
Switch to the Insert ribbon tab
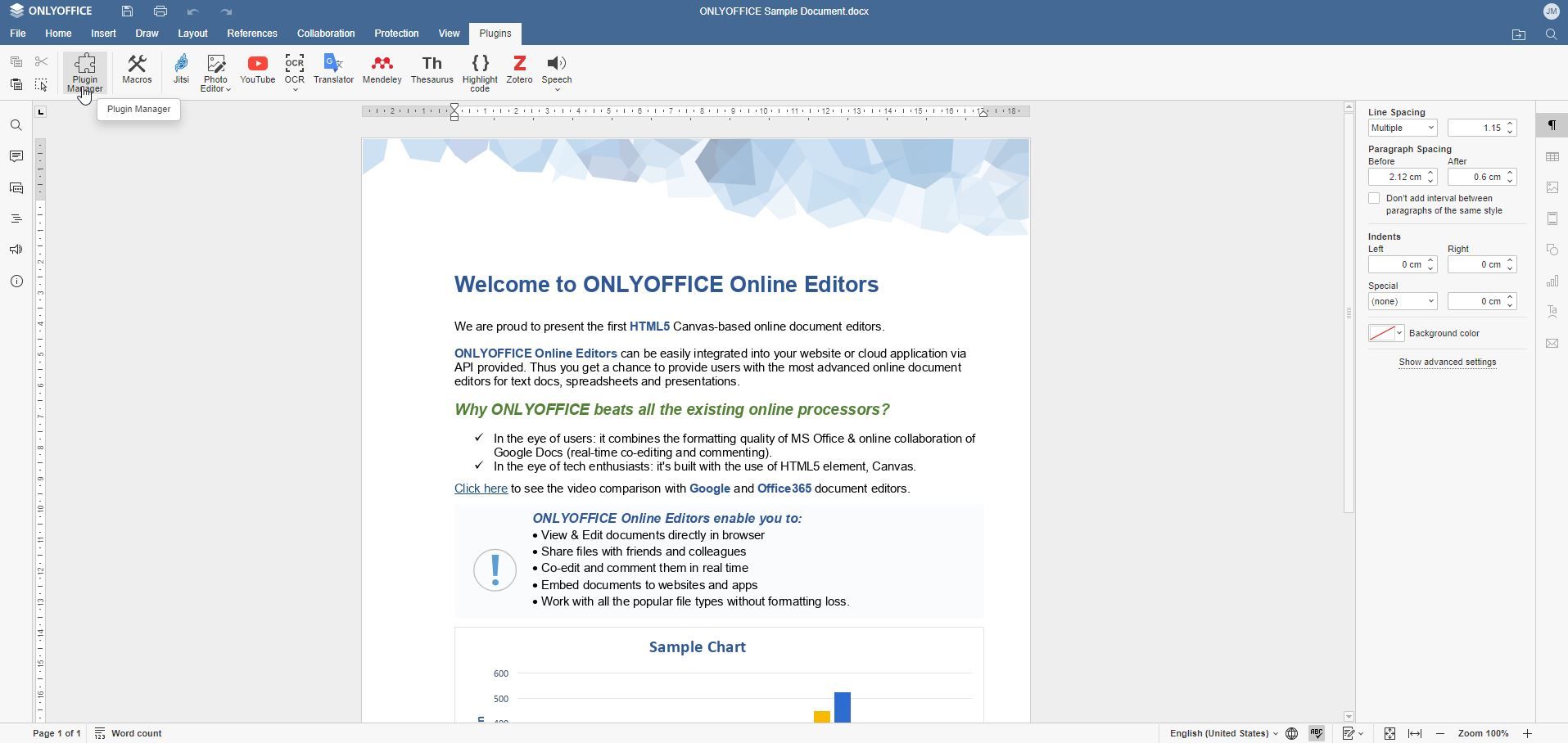pos(103,34)
